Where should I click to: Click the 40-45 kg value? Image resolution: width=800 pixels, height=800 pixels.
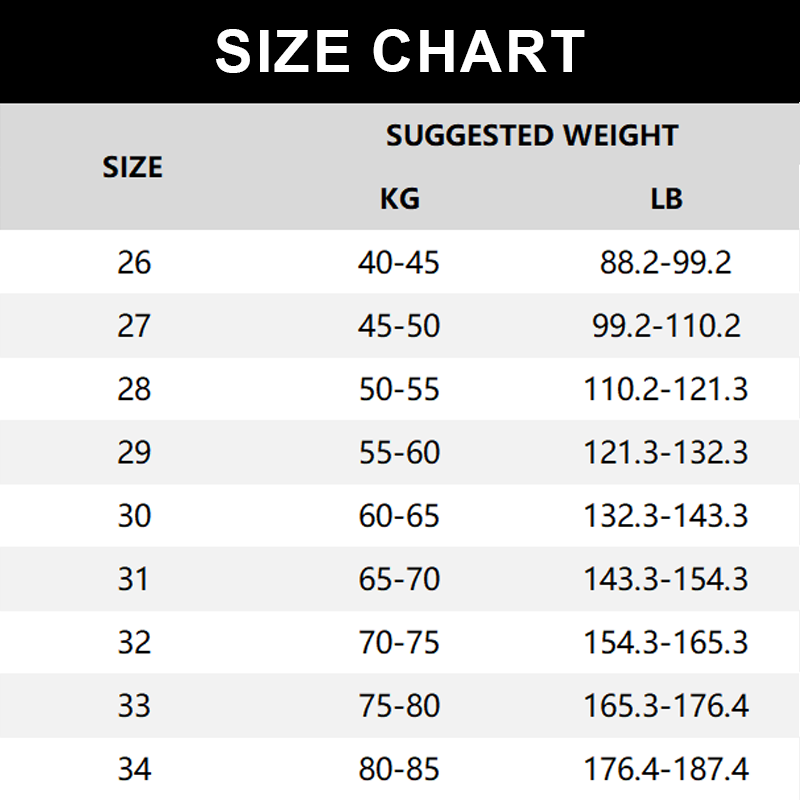(399, 262)
